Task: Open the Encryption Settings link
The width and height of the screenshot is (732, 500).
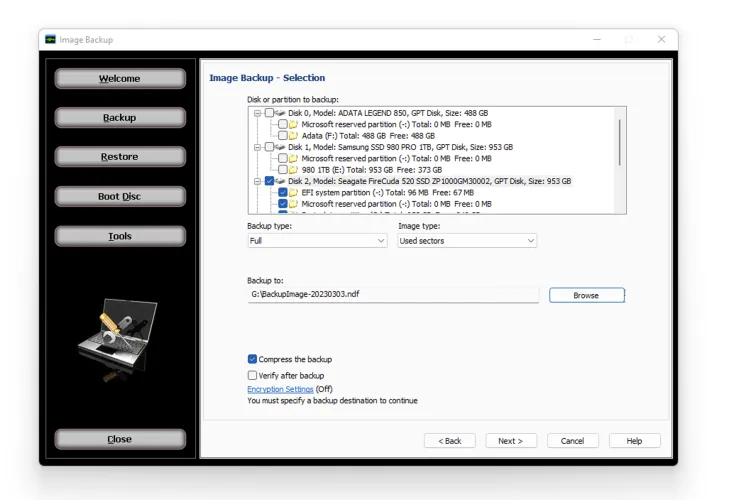Action: 280,389
